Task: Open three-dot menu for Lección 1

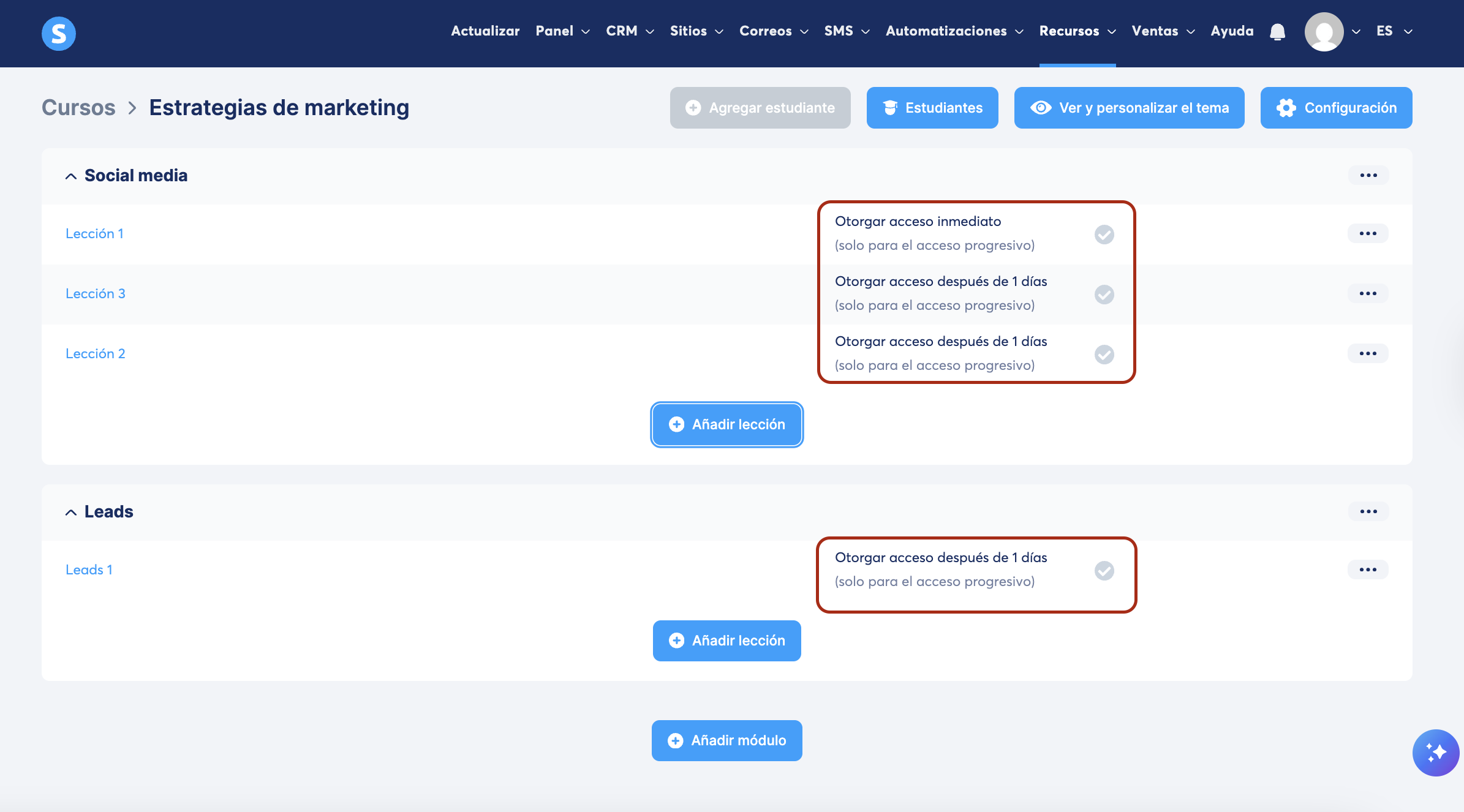Action: click(1367, 233)
